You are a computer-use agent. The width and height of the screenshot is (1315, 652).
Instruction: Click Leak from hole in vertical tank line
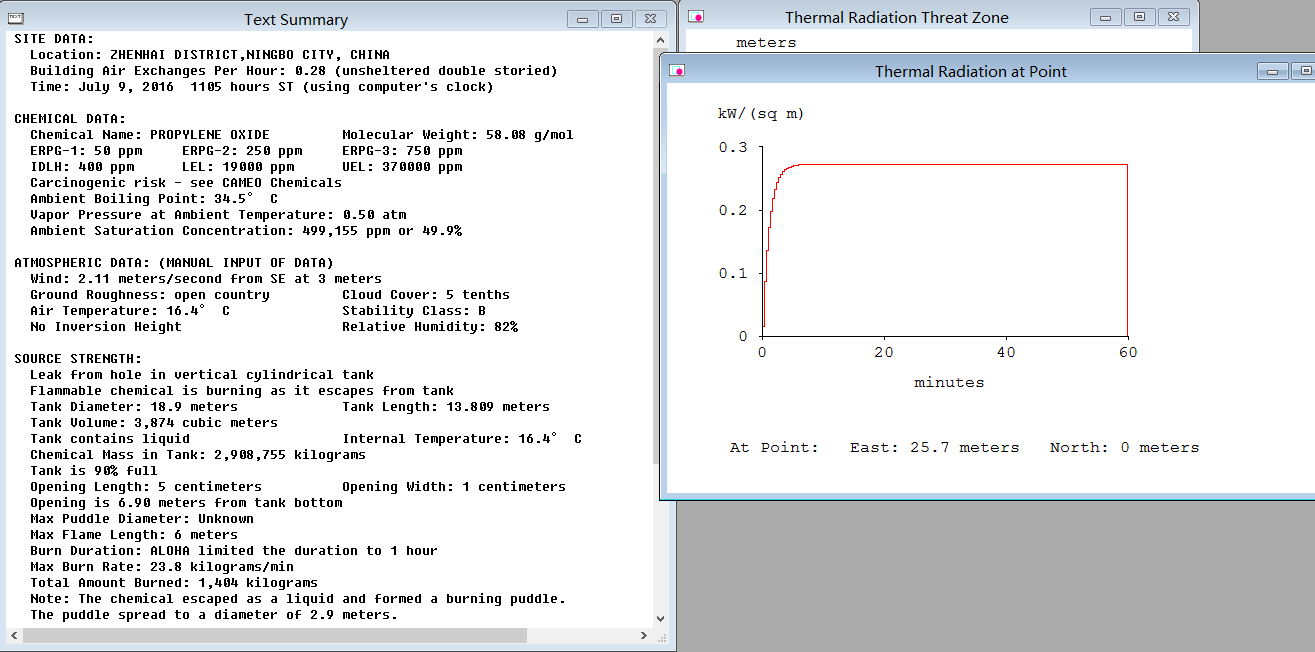pyautogui.click(x=202, y=374)
